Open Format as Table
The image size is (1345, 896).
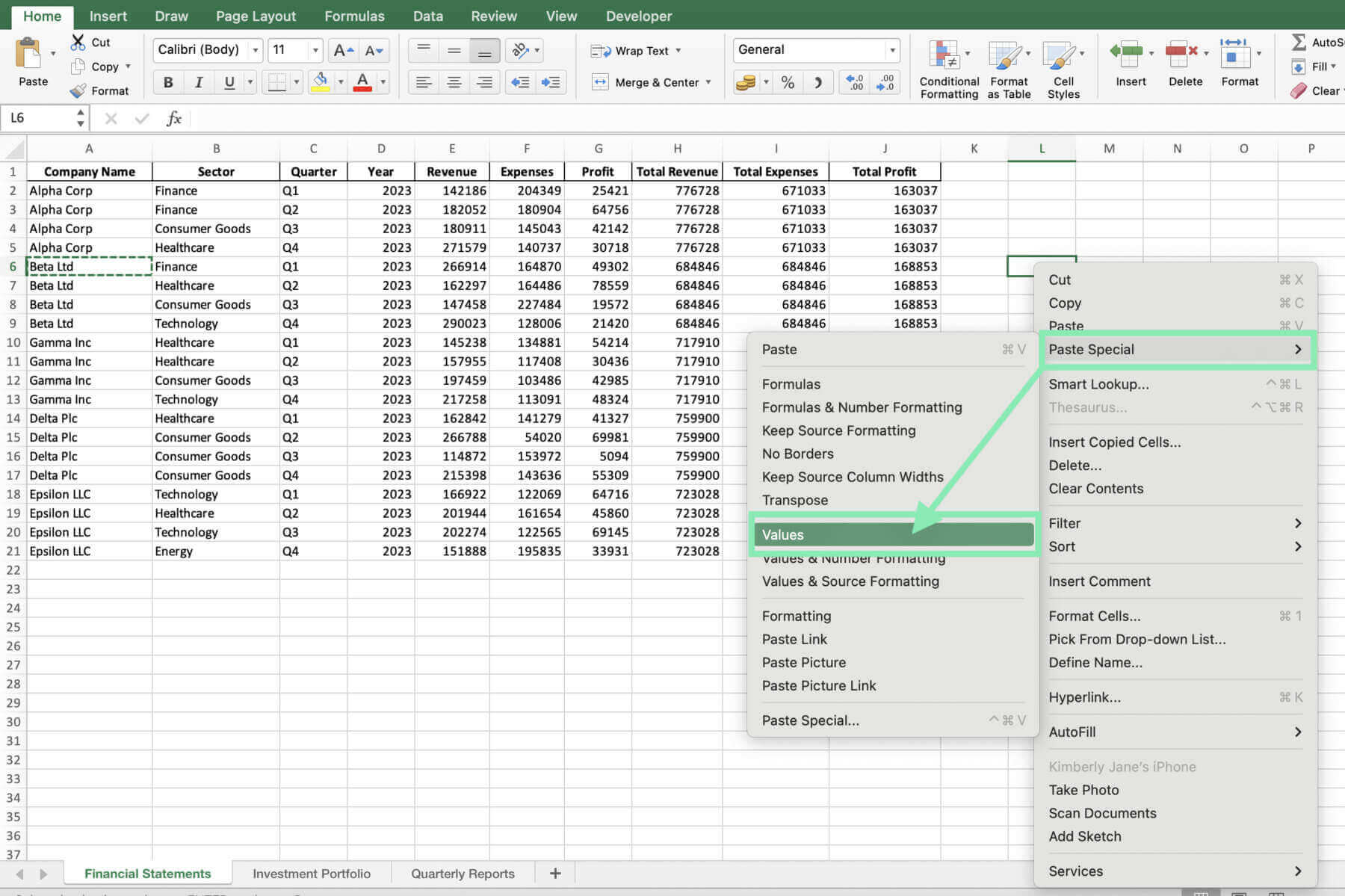(1009, 69)
